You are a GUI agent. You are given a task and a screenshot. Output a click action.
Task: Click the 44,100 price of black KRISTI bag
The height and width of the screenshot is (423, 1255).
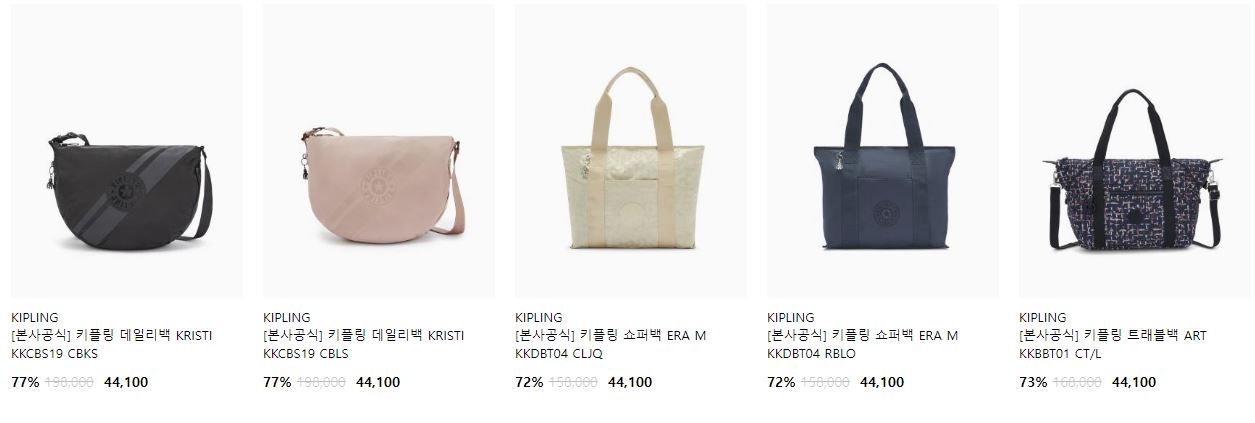126,382
